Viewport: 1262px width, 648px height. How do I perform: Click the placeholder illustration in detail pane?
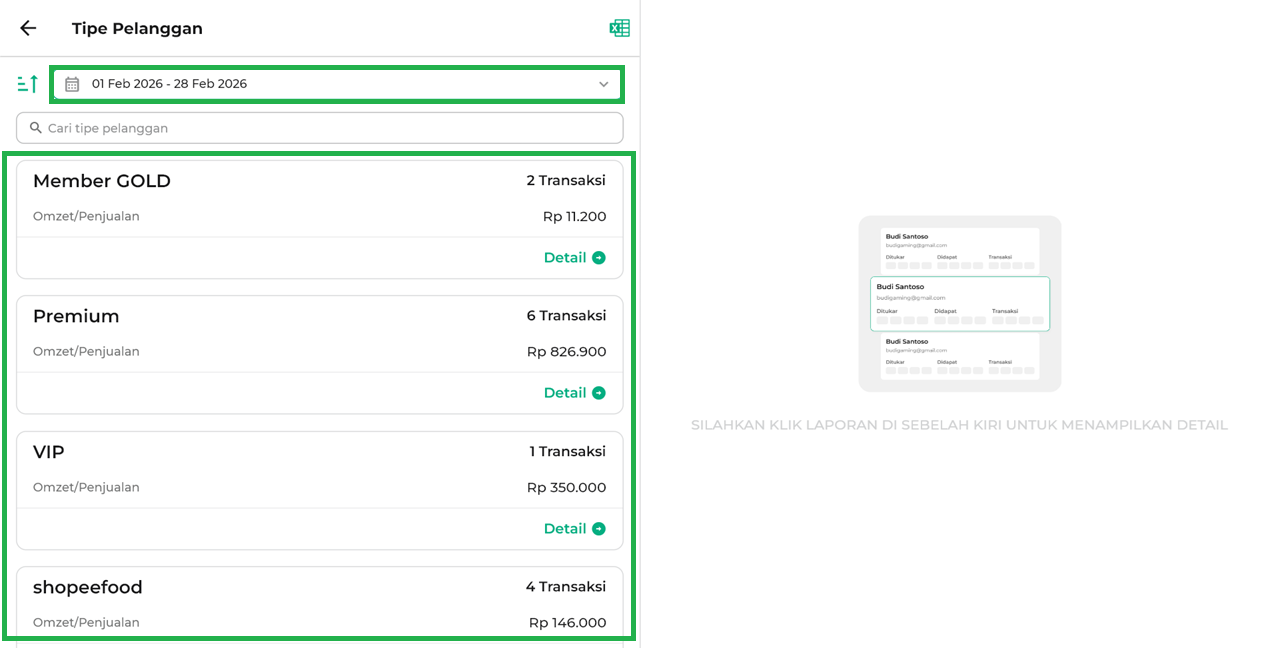pos(959,304)
